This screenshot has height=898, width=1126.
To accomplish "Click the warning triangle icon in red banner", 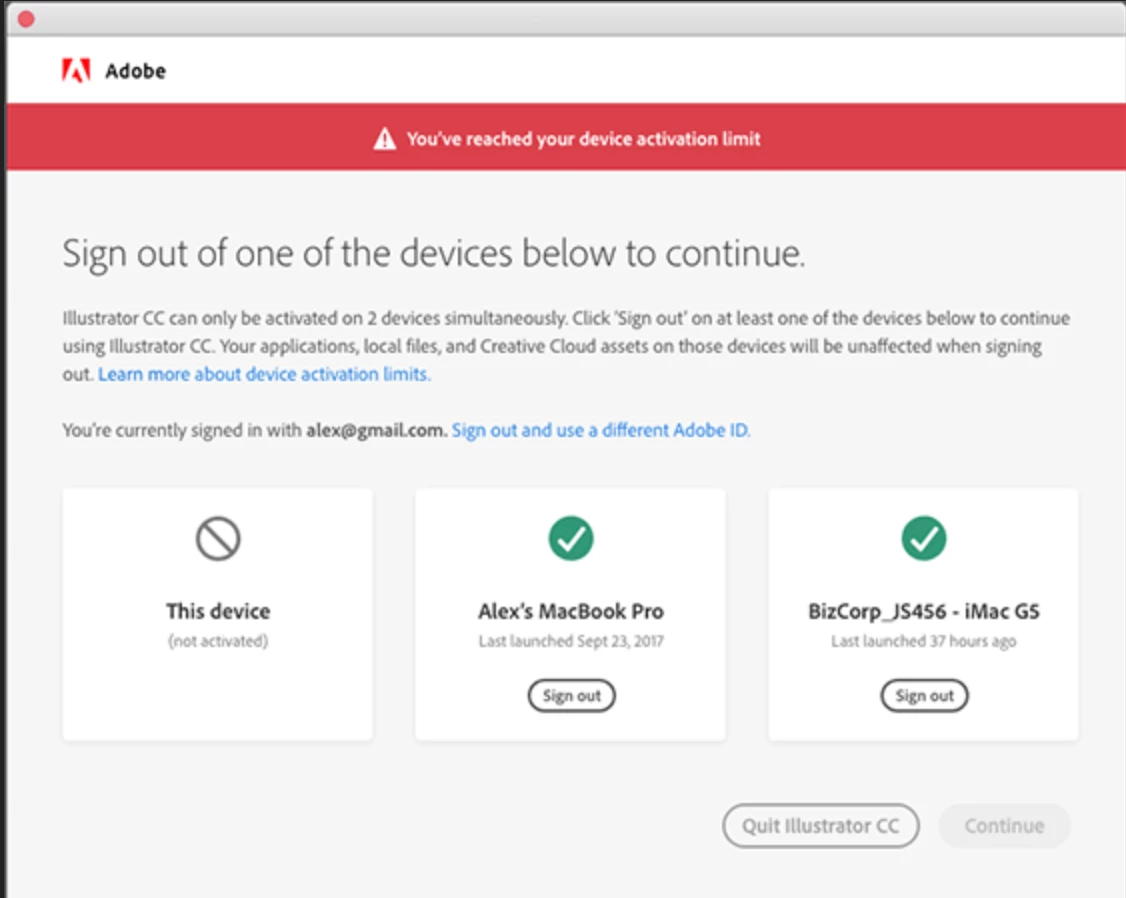I will point(385,139).
